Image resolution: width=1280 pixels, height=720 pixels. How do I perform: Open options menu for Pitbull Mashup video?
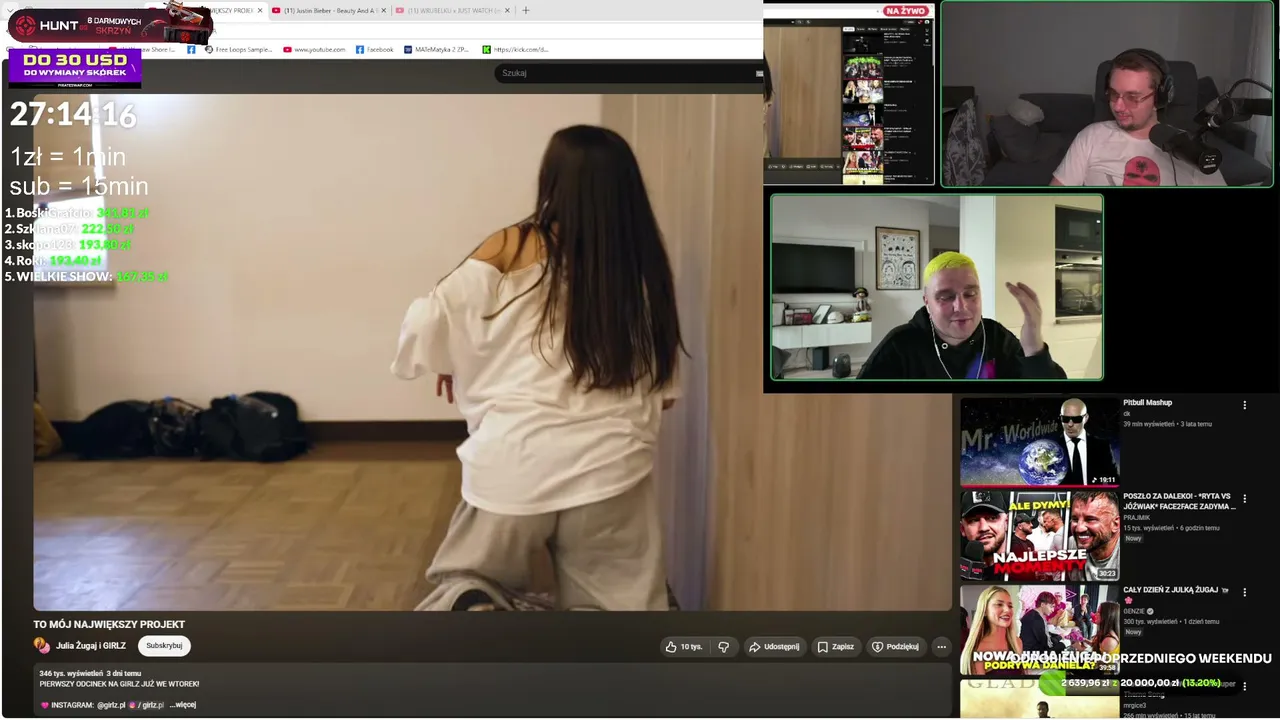(x=1245, y=405)
